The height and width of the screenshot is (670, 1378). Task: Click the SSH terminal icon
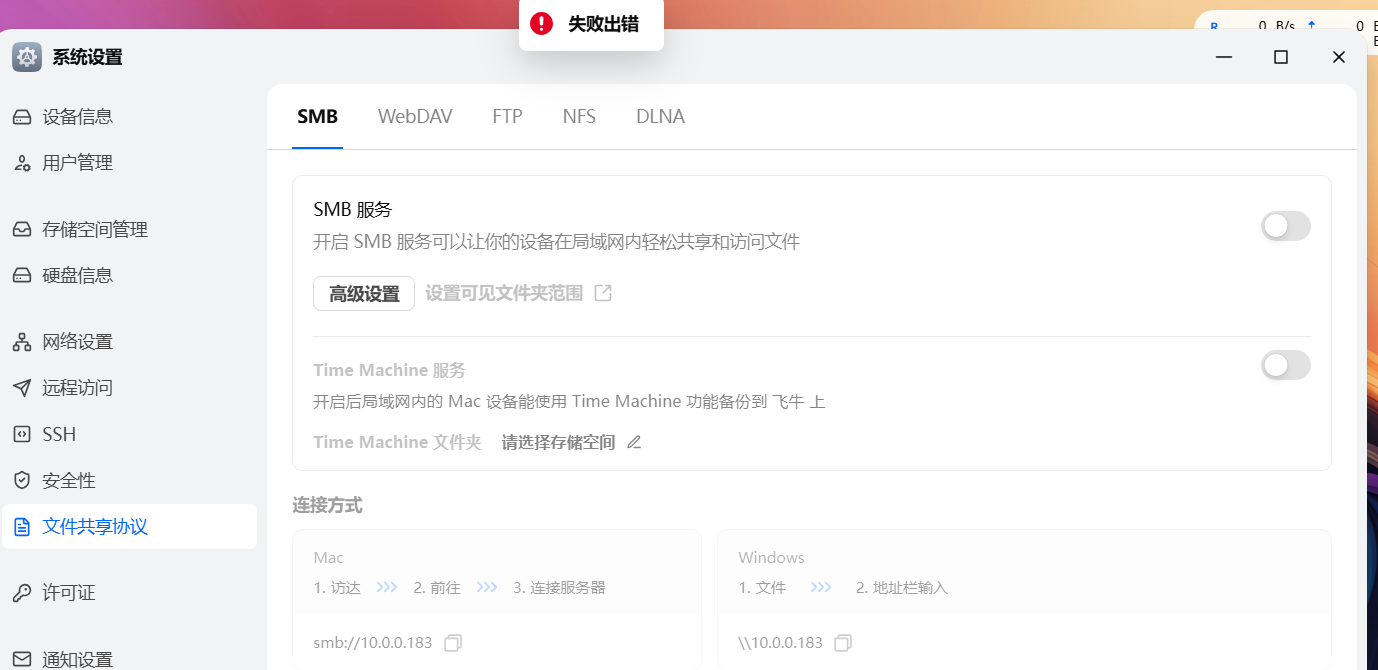click(x=22, y=434)
